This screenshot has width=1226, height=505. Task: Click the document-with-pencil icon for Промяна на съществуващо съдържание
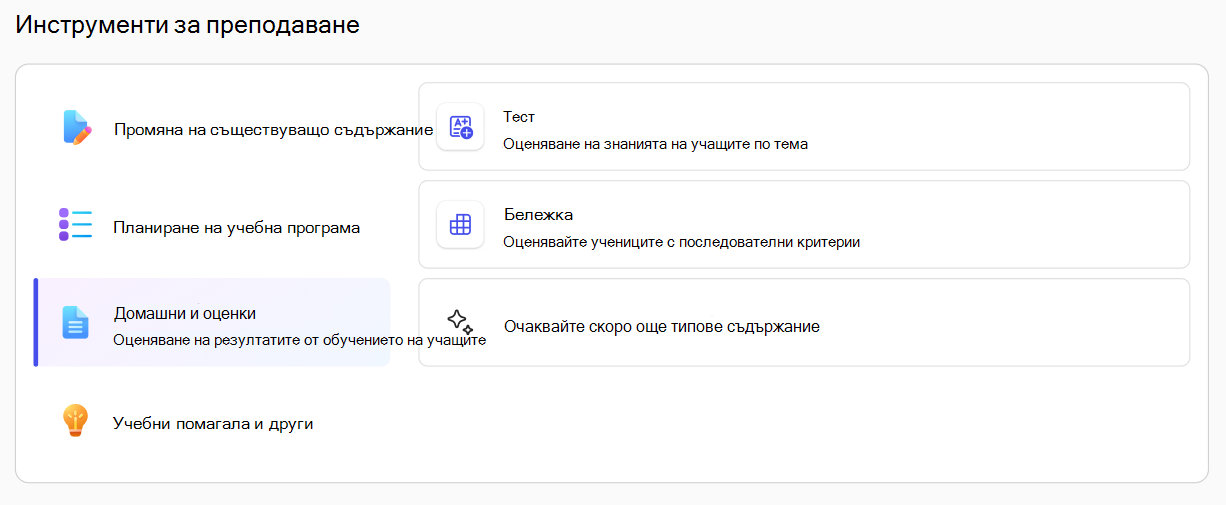pos(76,128)
